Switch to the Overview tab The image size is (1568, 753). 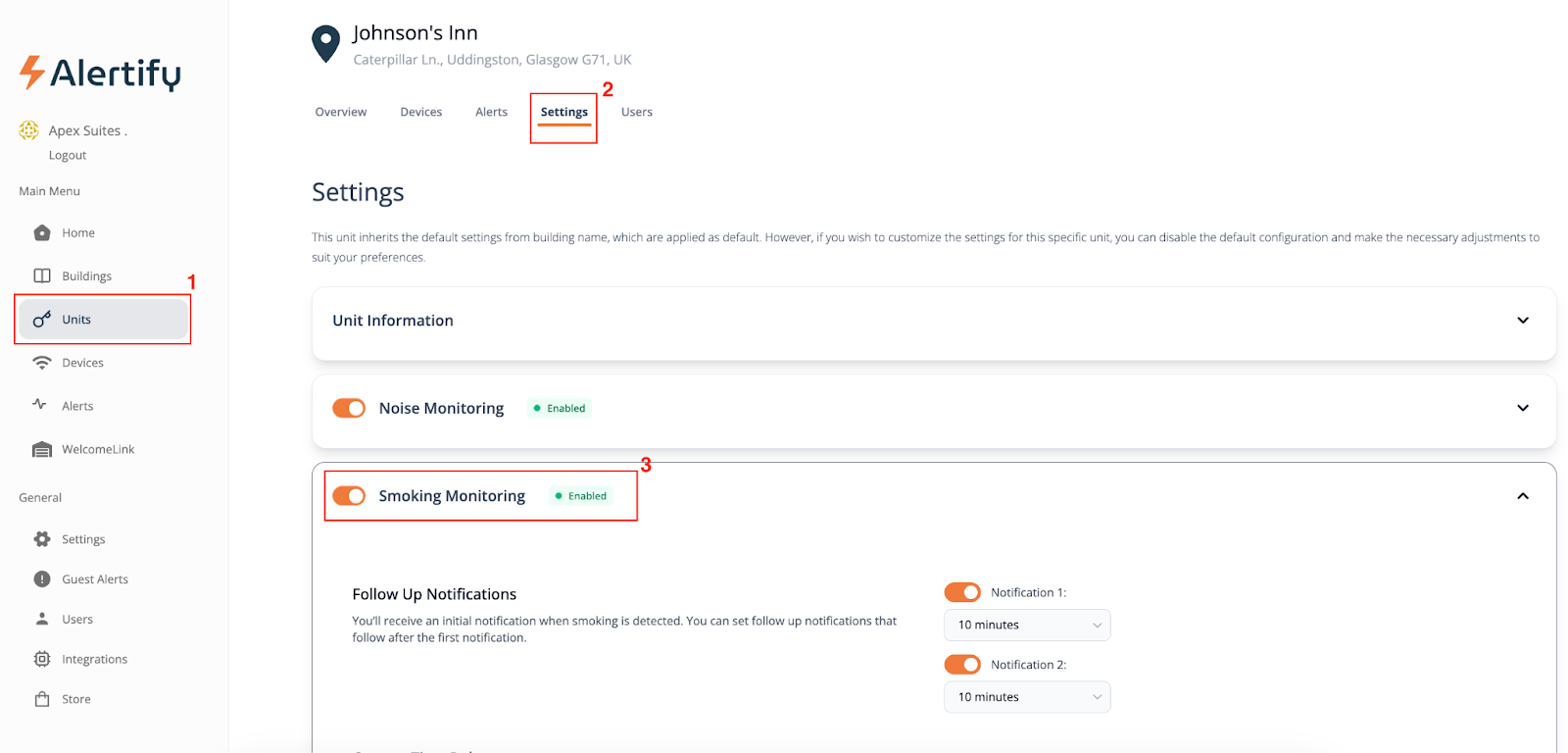coord(341,112)
